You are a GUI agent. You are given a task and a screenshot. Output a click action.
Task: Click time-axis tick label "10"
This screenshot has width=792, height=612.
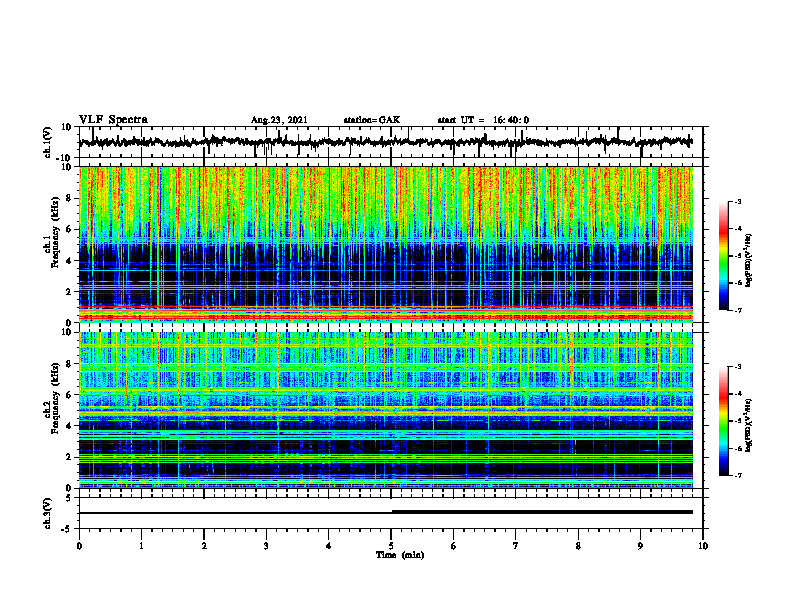(x=703, y=546)
